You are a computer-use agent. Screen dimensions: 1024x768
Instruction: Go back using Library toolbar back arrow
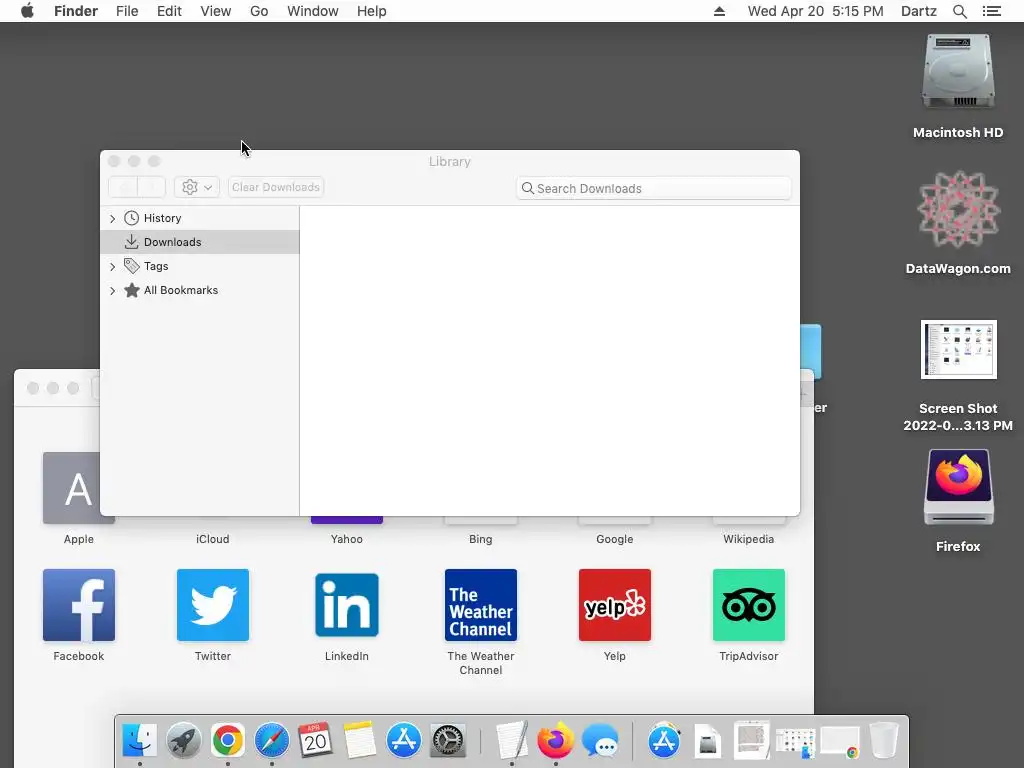(x=123, y=187)
